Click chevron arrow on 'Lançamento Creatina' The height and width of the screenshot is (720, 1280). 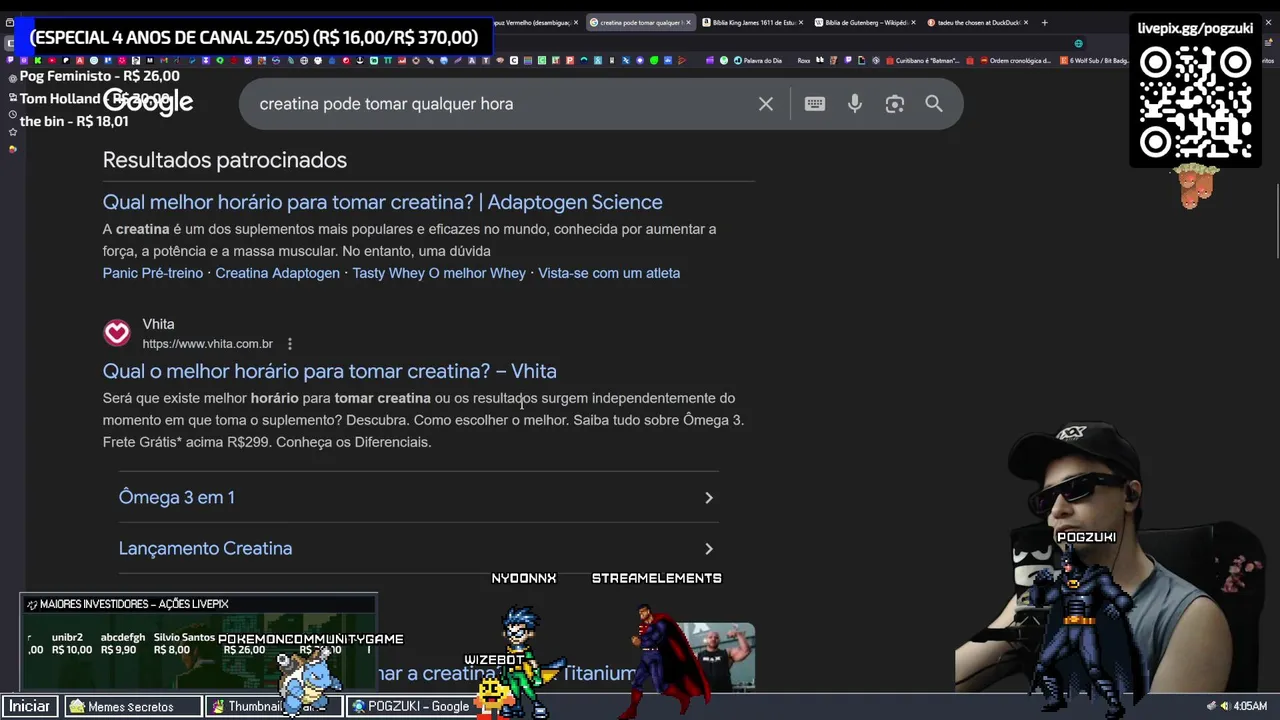pyautogui.click(x=709, y=548)
